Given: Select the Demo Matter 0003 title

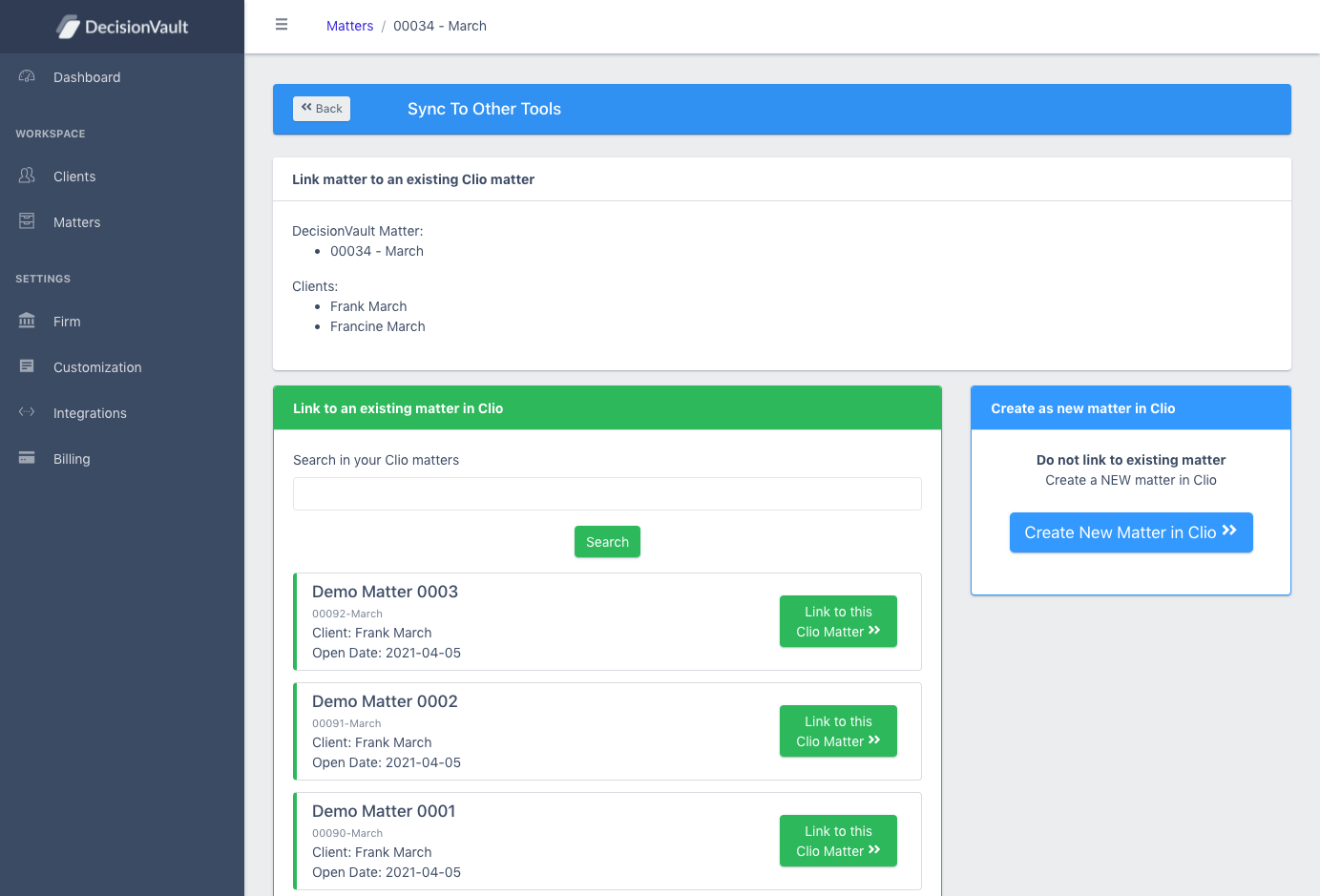Looking at the screenshot, I should [385, 592].
